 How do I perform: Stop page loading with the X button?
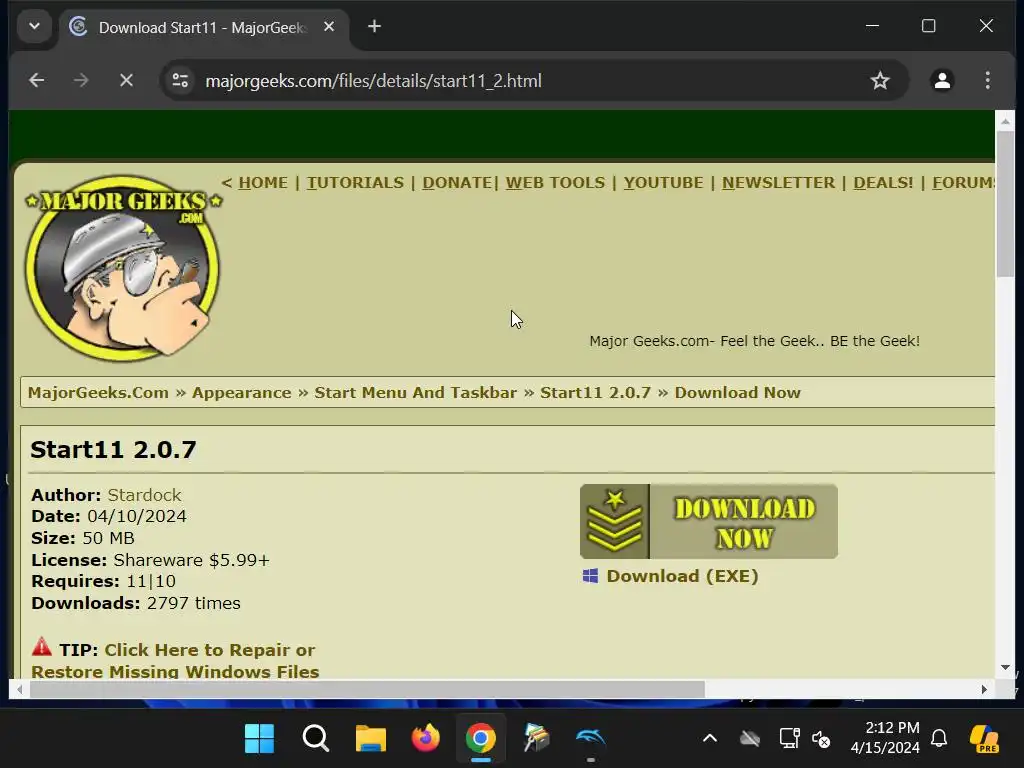pyautogui.click(x=126, y=80)
